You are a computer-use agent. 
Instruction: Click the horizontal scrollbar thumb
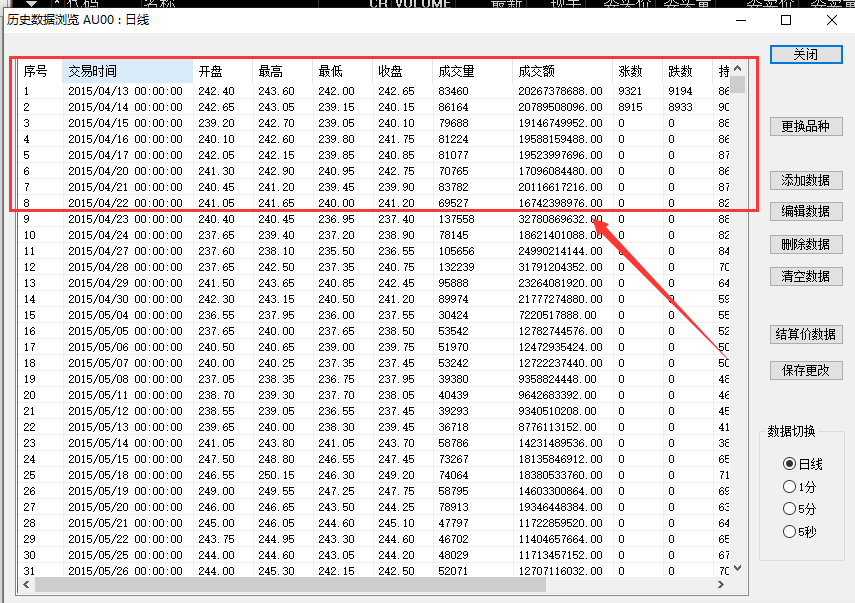click(x=290, y=584)
